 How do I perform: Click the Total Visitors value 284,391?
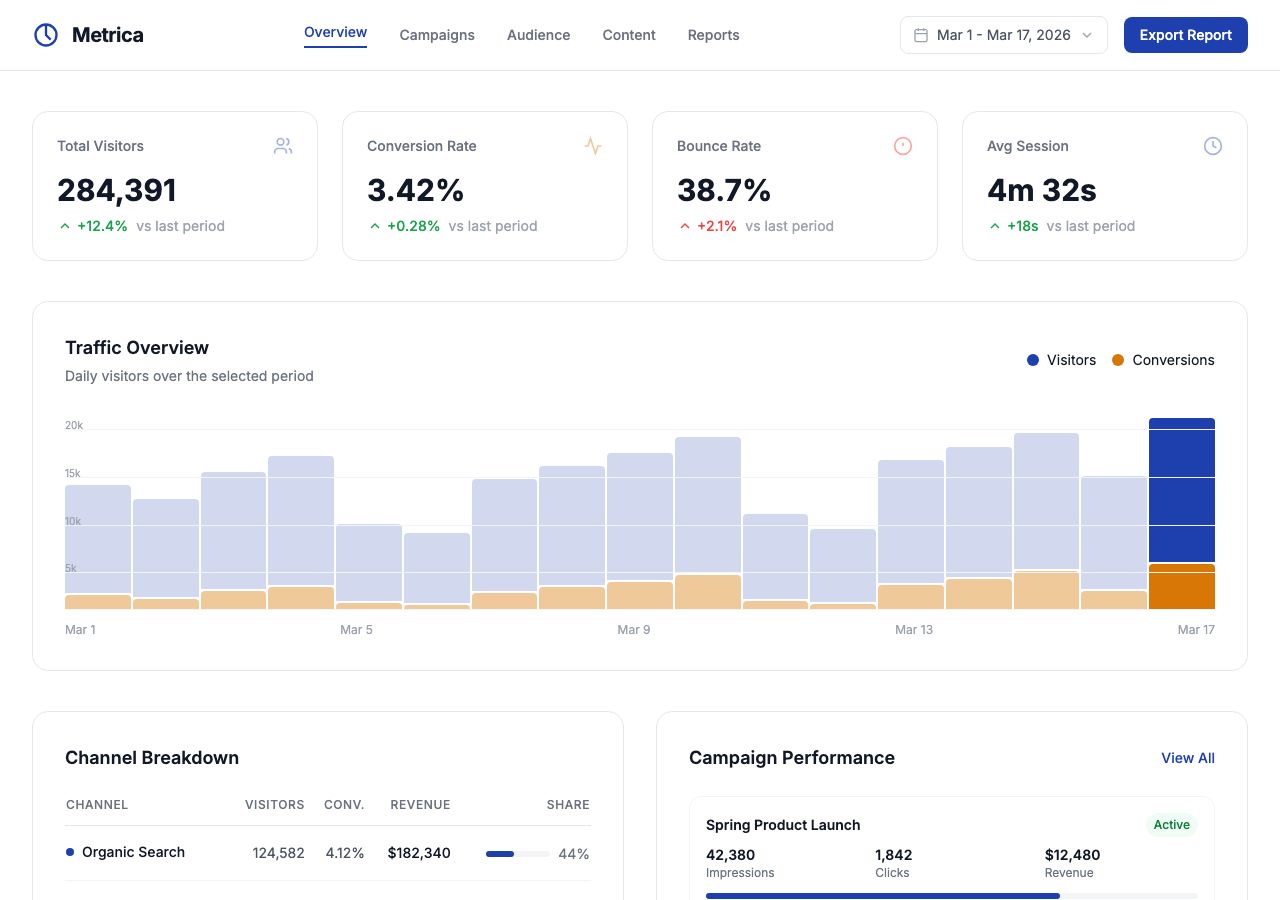[x=117, y=190]
